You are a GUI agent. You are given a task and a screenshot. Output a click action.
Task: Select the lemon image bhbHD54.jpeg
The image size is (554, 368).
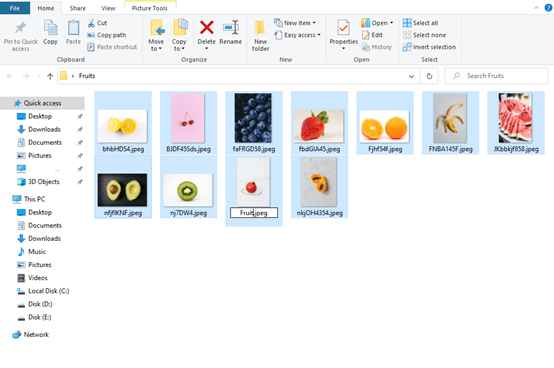click(123, 123)
